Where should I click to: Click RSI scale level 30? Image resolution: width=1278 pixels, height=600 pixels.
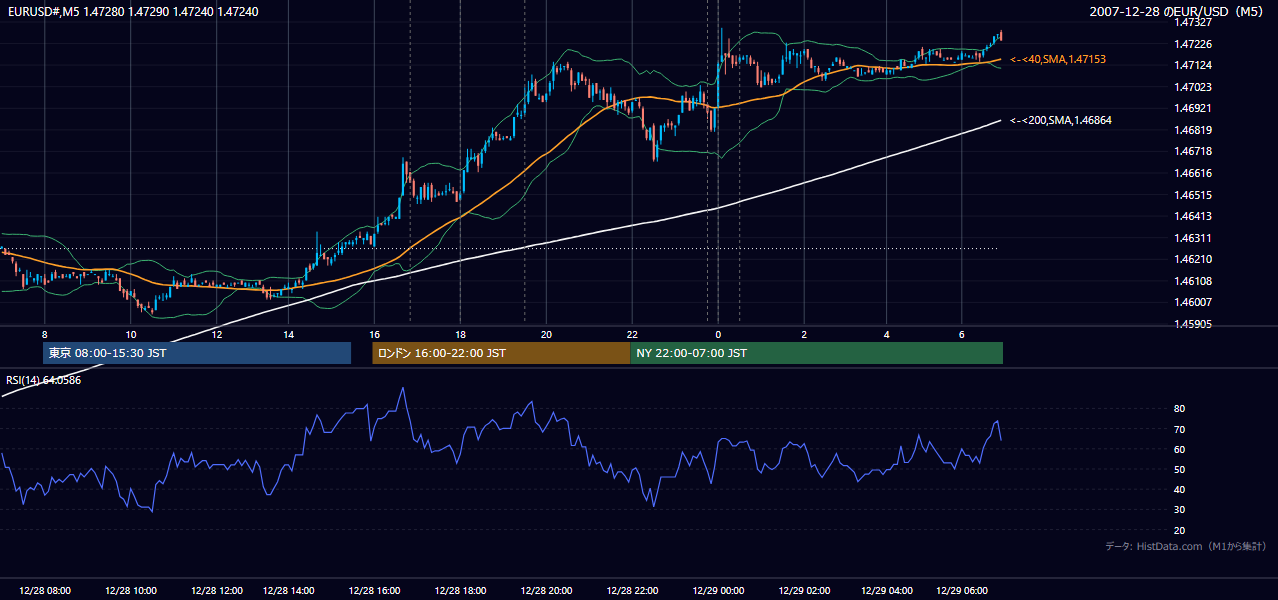pos(1180,510)
